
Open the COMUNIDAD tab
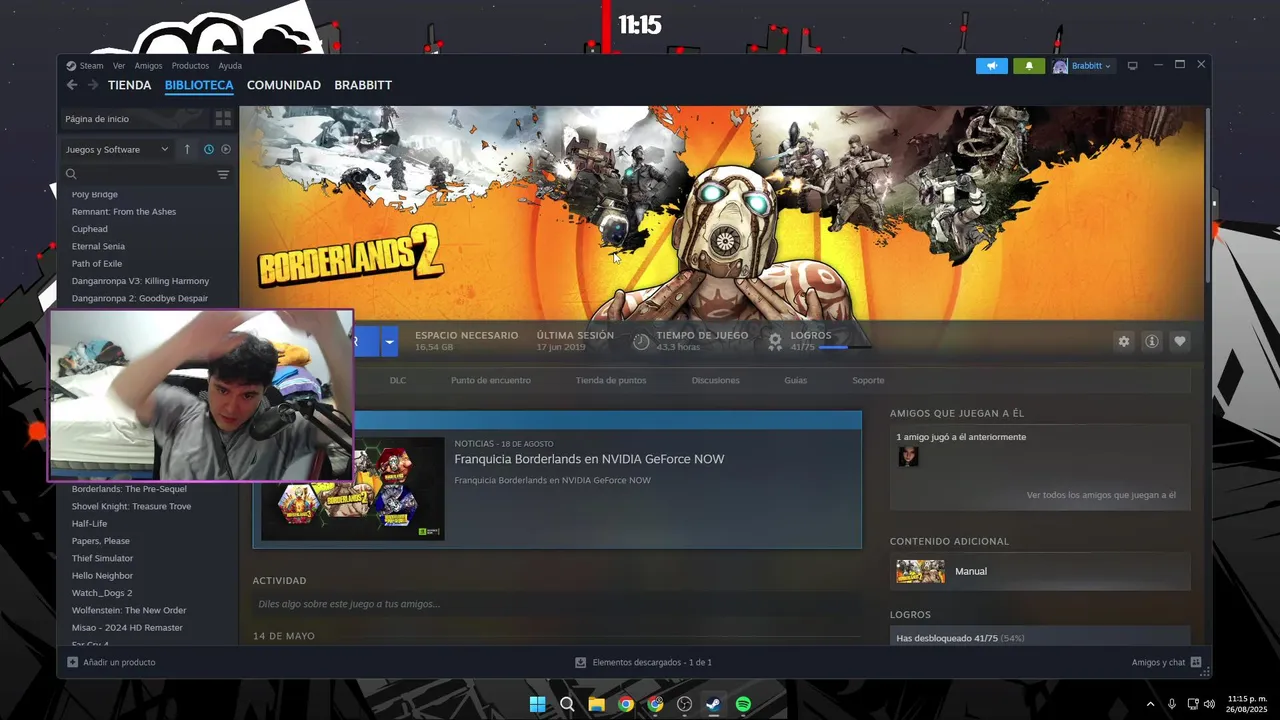pyautogui.click(x=284, y=85)
